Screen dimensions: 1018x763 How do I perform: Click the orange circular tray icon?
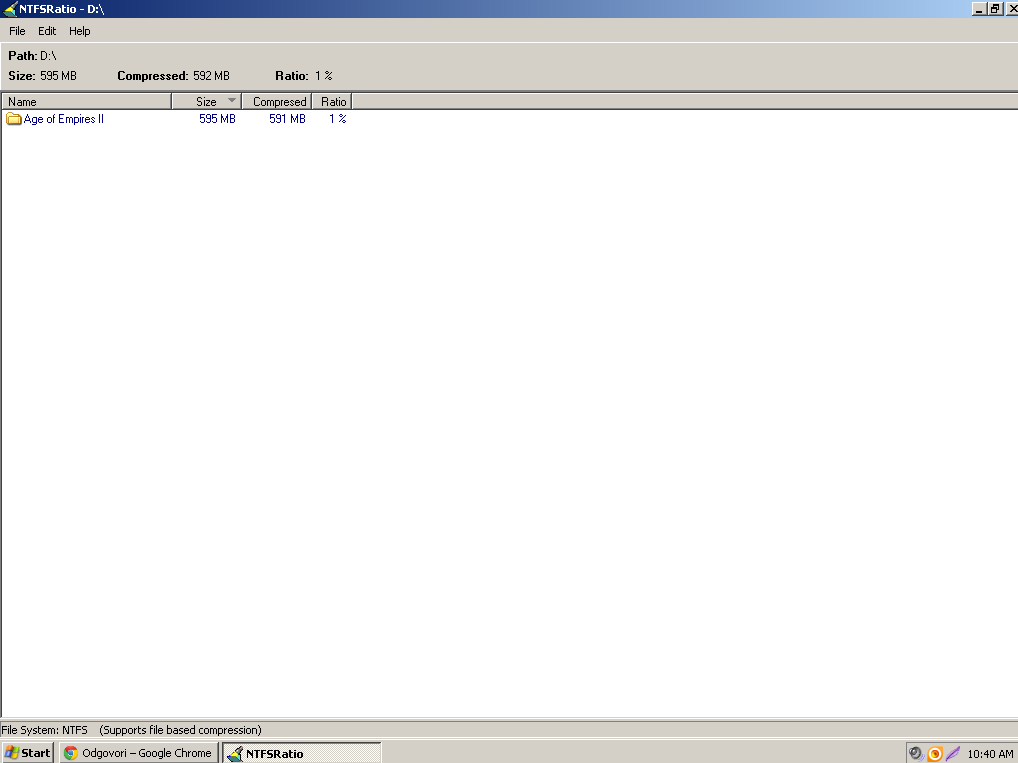coord(935,753)
